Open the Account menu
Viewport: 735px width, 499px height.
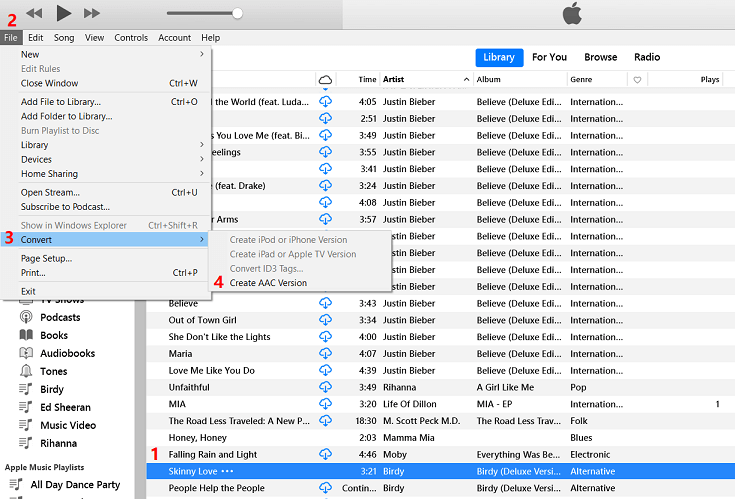click(x=174, y=37)
